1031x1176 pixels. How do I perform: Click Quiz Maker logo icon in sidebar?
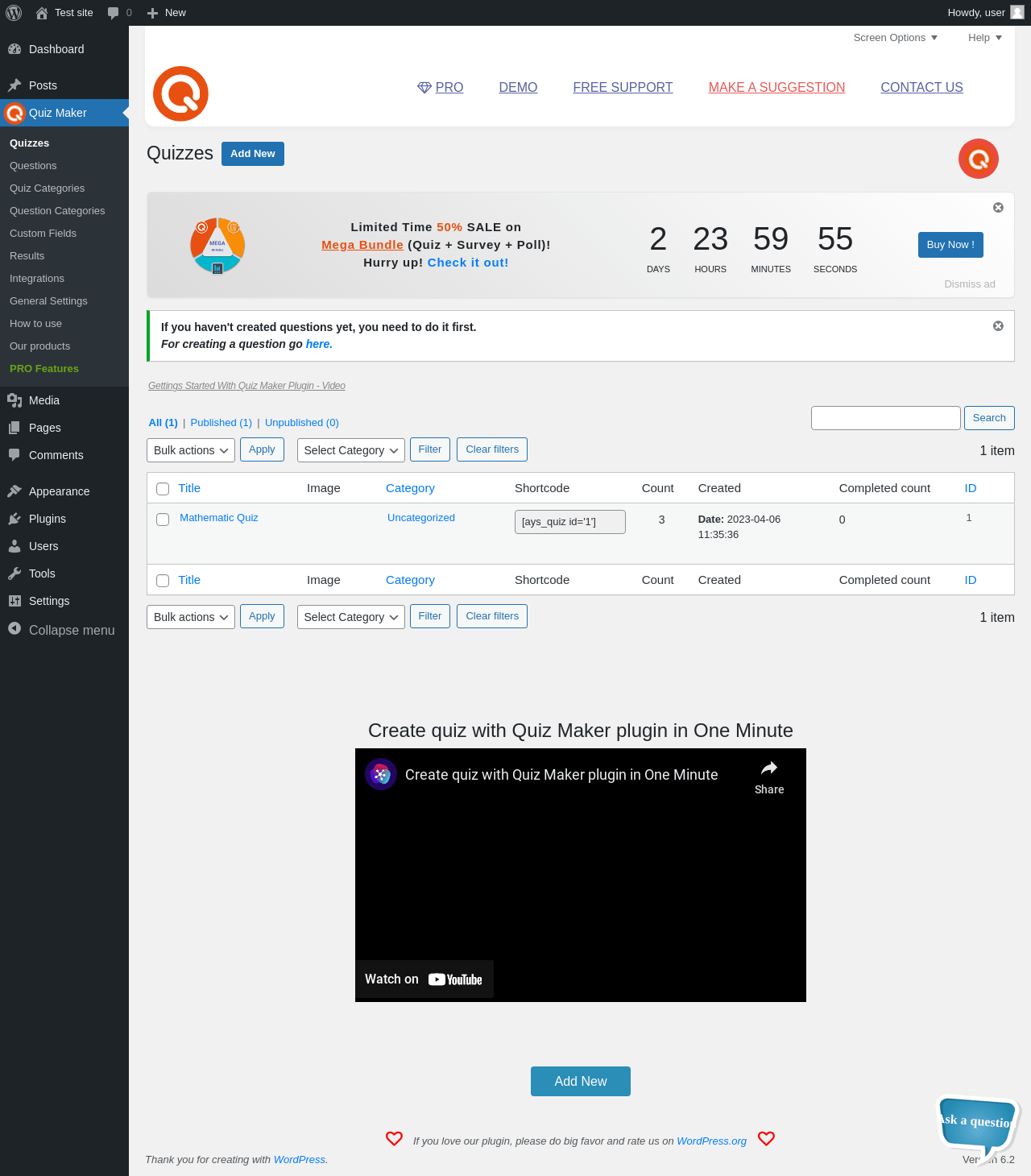pos(14,113)
